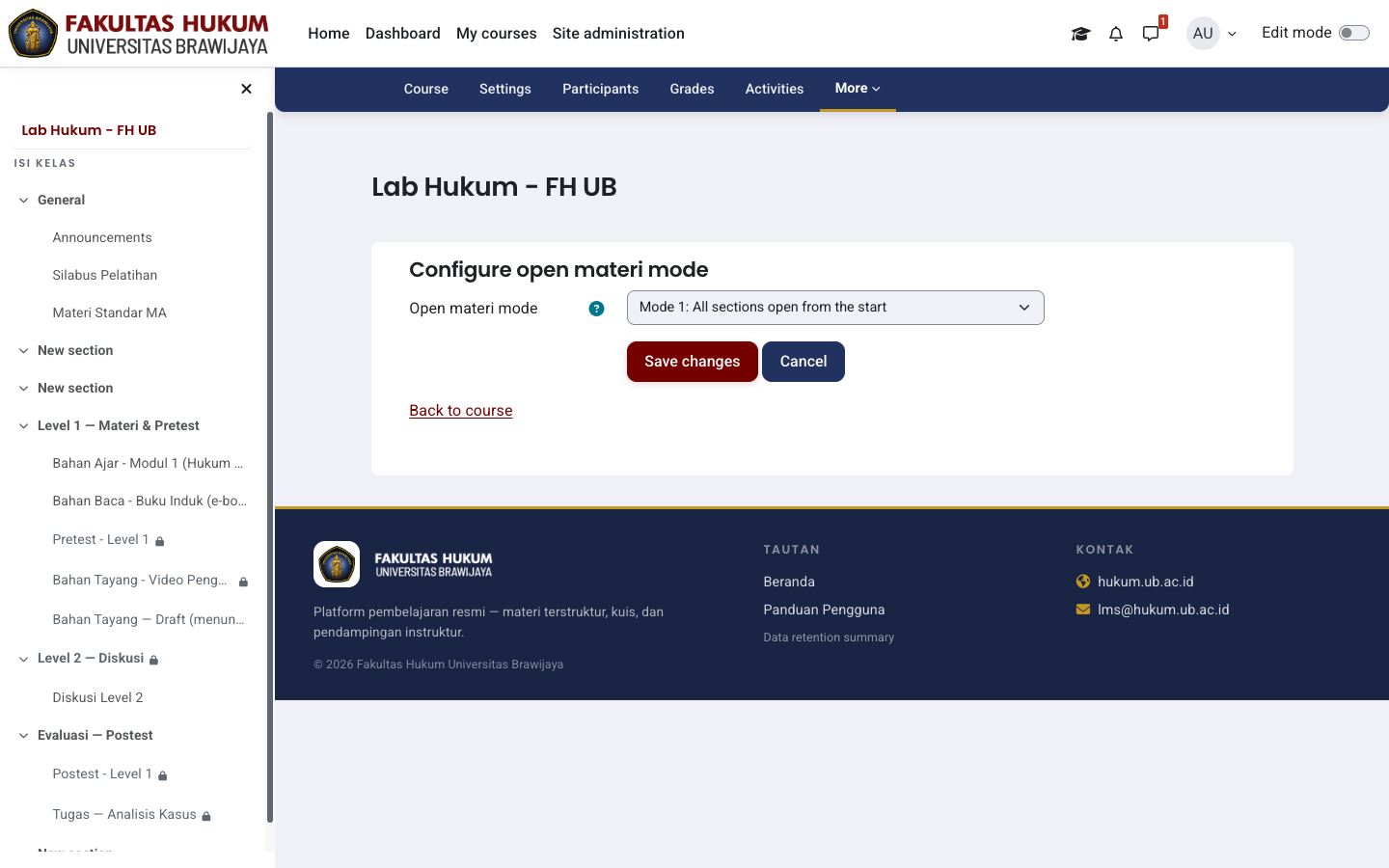Screen dimensions: 1389x868
Task: Click the lock icon beside Tugas — Analisis Kasus
Action: (206, 816)
